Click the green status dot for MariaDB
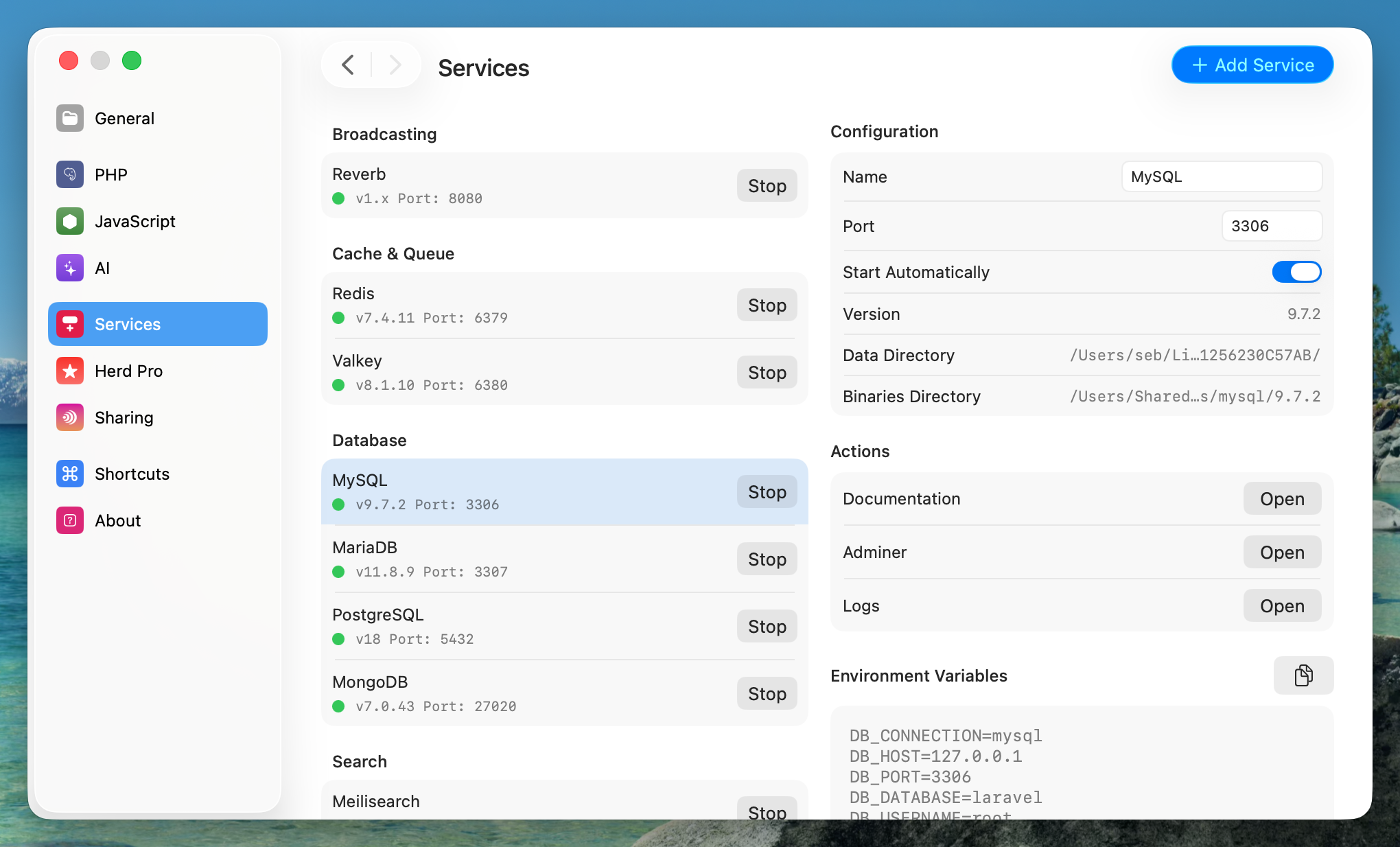Screen dimensions: 1400x847 pos(338,572)
